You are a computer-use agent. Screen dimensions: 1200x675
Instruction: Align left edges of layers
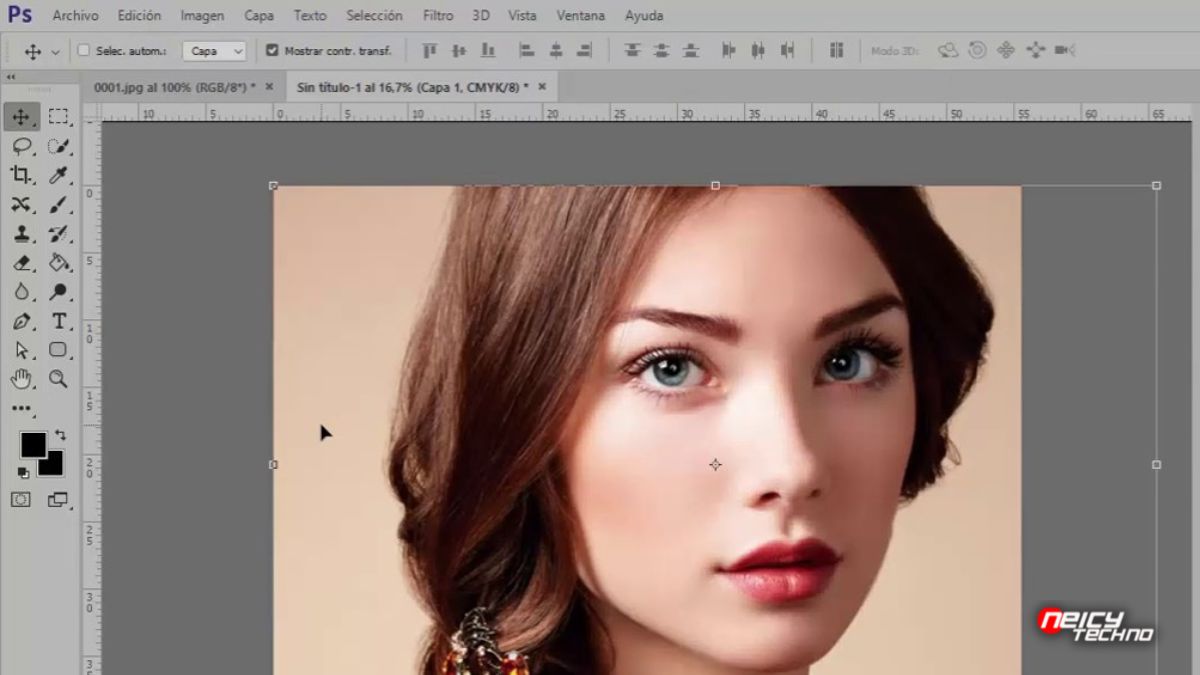pyautogui.click(x=527, y=50)
